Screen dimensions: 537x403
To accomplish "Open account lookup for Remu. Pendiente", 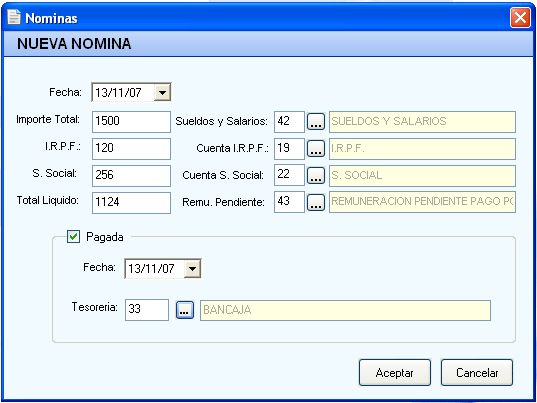I will point(316,202).
